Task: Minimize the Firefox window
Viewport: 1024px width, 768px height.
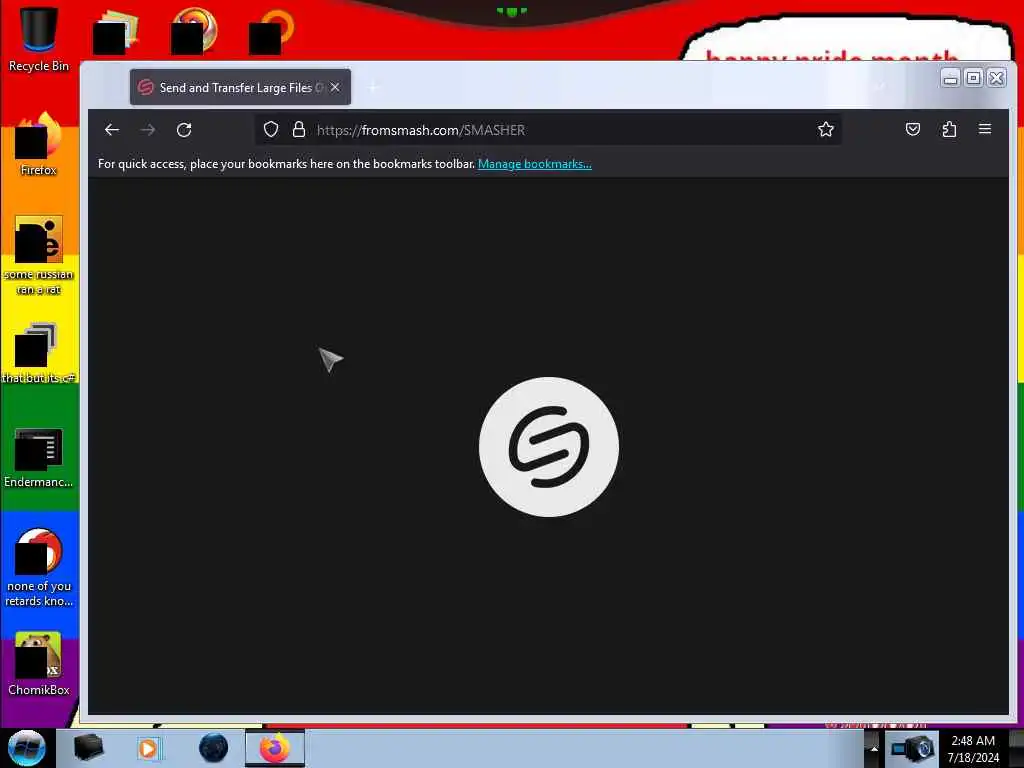Action: [x=951, y=78]
